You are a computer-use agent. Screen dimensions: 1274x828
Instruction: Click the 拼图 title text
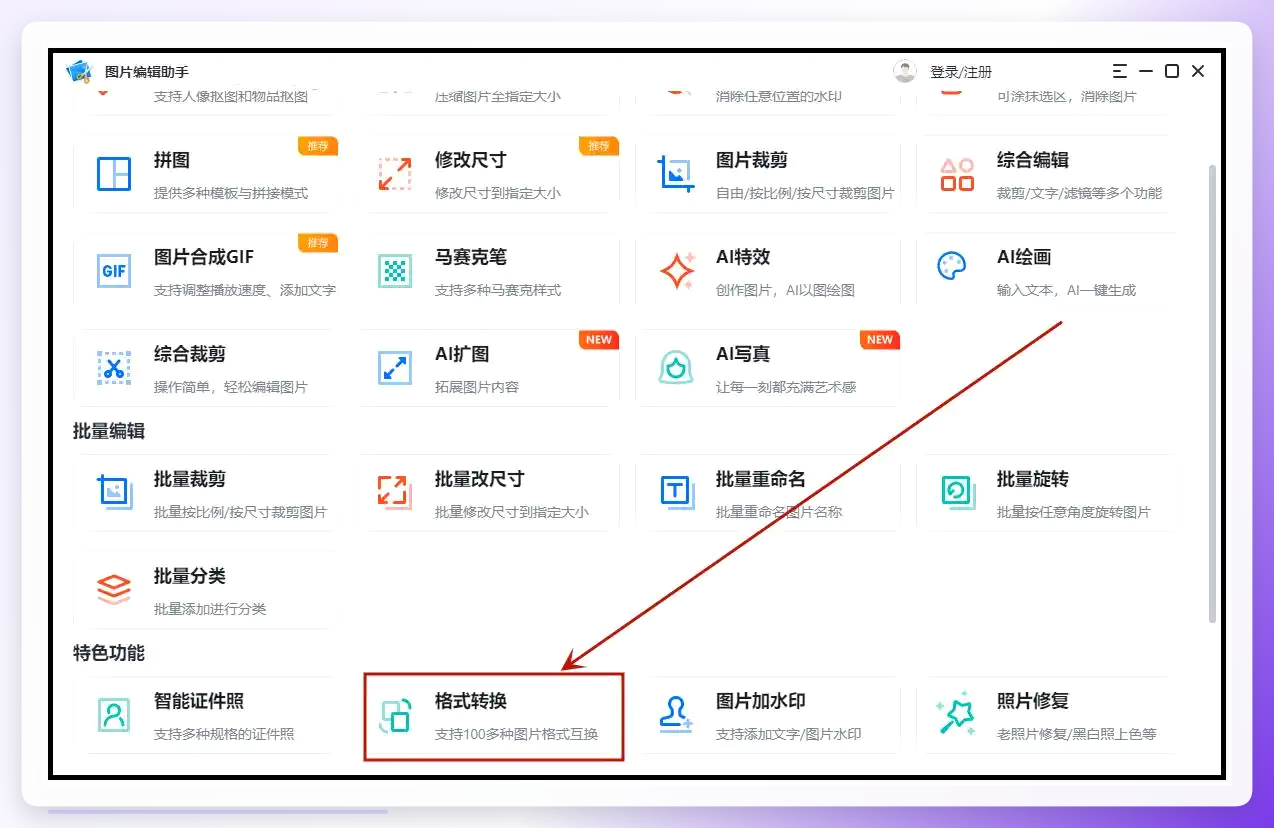click(x=172, y=160)
